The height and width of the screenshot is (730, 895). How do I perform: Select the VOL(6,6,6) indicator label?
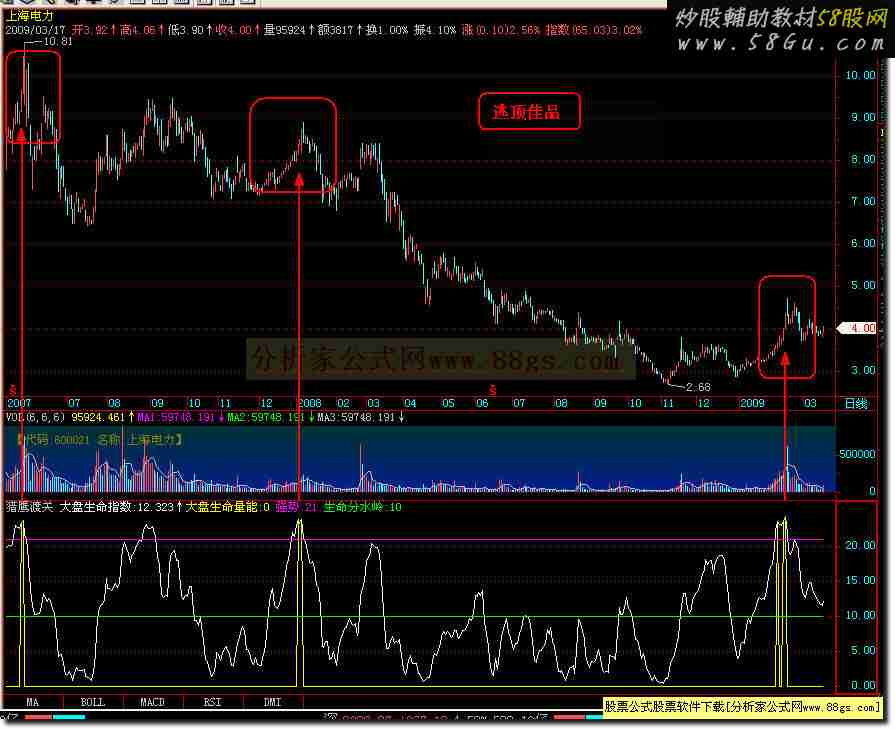35,417
